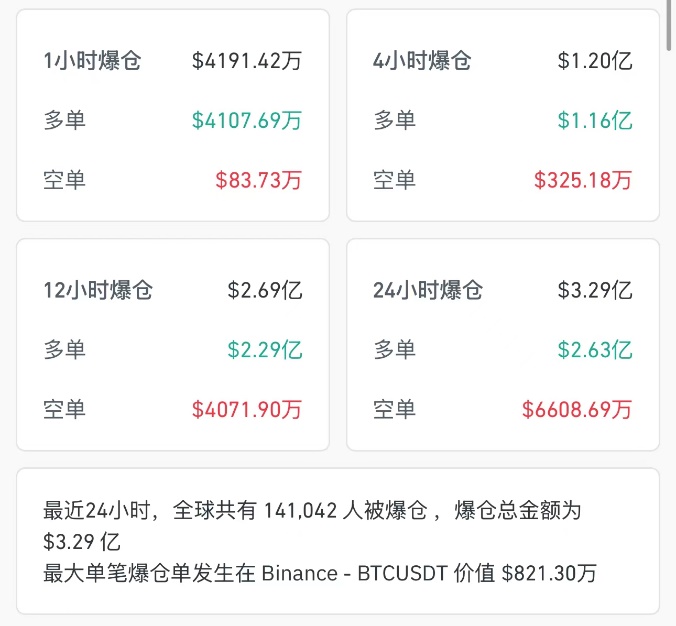
Task: Click the 12-hour short value $4071.90万
Action: pos(246,409)
